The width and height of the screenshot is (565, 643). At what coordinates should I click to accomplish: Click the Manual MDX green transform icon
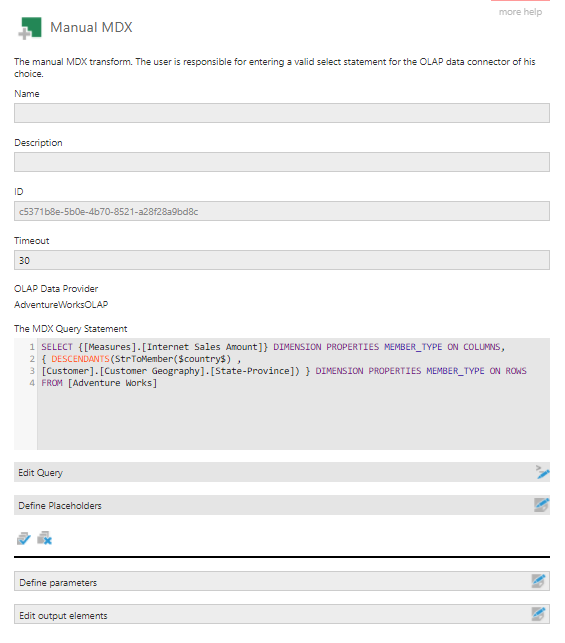pos(30,28)
